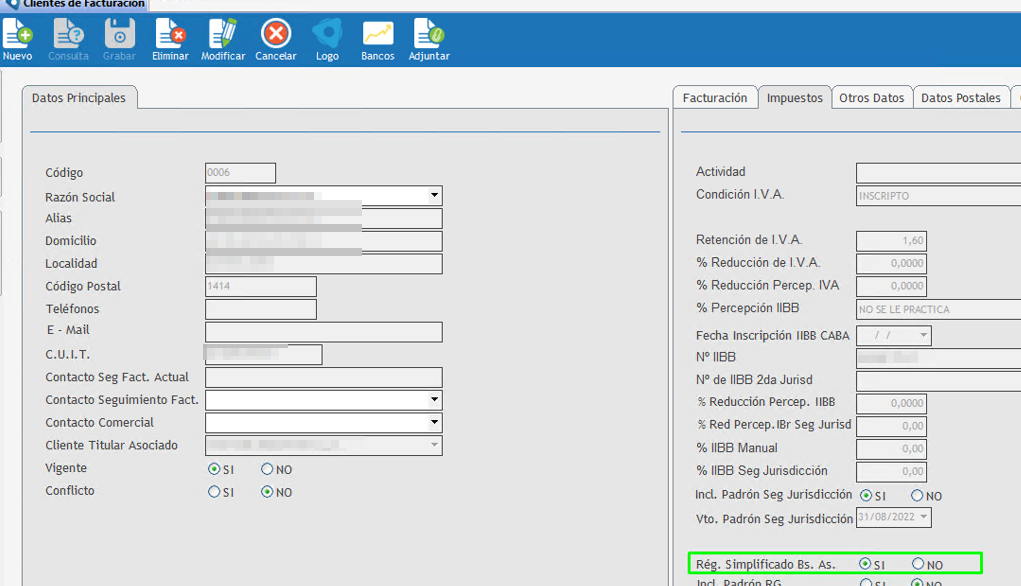Click the % Reducción de I.V.A. field
Image resolution: width=1021 pixels, height=586 pixels.
(891, 264)
